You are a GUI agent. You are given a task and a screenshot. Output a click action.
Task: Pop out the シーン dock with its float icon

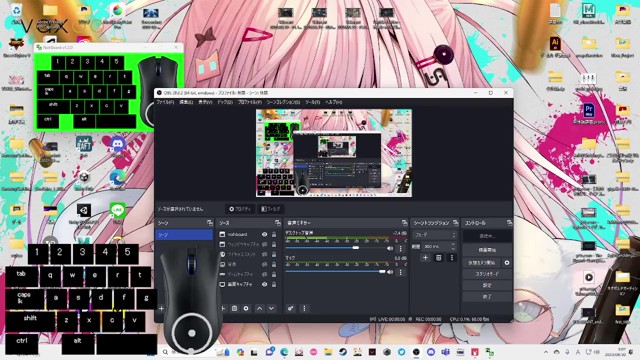tap(210, 223)
